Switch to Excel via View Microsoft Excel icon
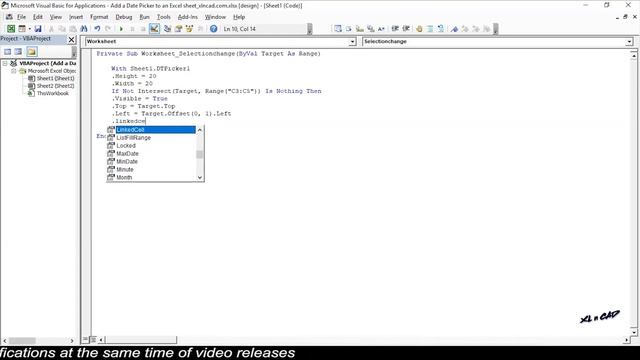 pos(11,29)
